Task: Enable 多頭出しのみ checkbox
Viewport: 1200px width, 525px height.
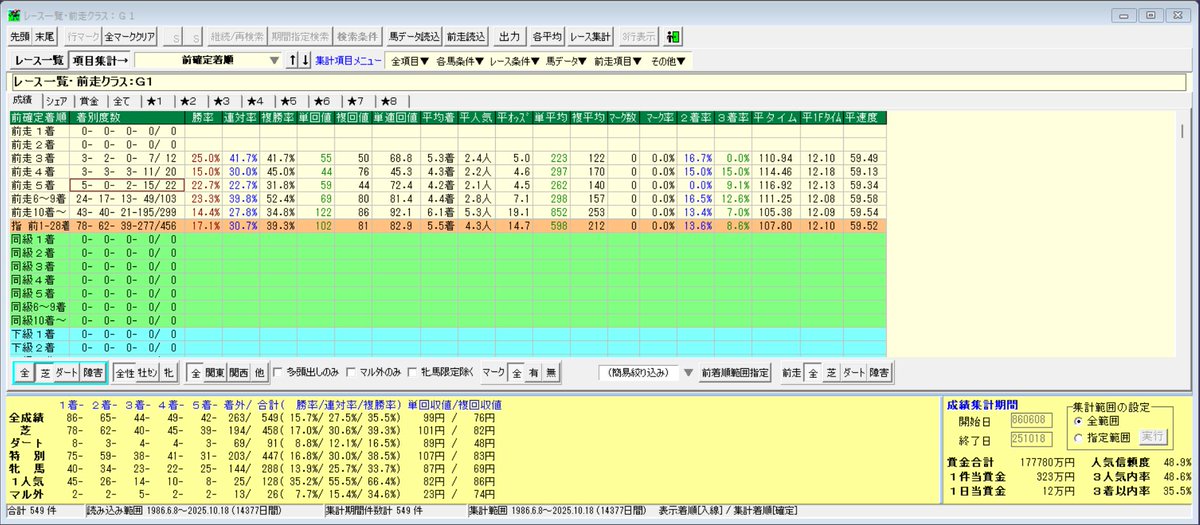Action: (x=279, y=371)
